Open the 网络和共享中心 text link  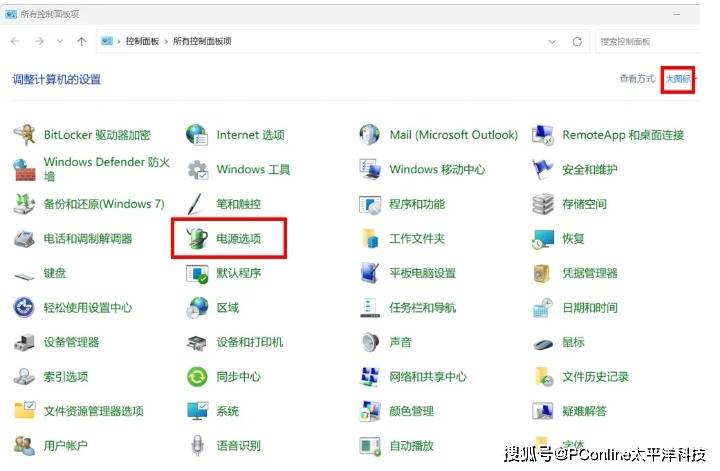pyautogui.click(x=428, y=377)
